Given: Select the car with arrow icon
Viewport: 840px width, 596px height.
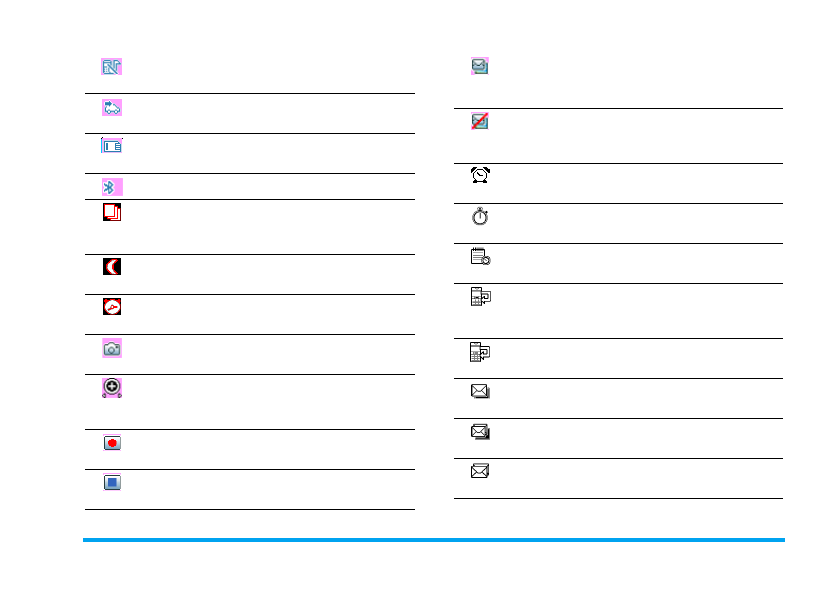Looking at the screenshot, I should tap(111, 107).
